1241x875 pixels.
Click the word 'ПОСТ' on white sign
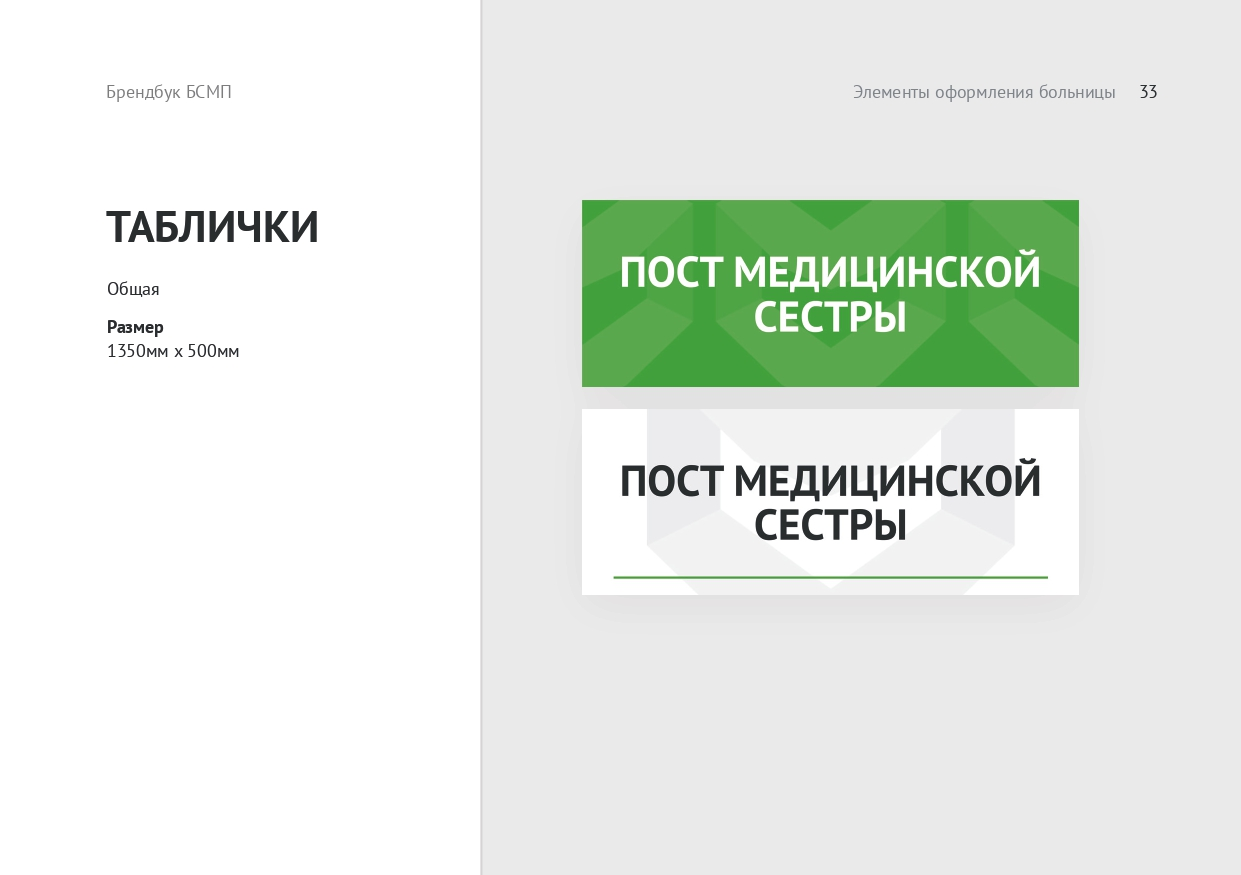pos(673,482)
